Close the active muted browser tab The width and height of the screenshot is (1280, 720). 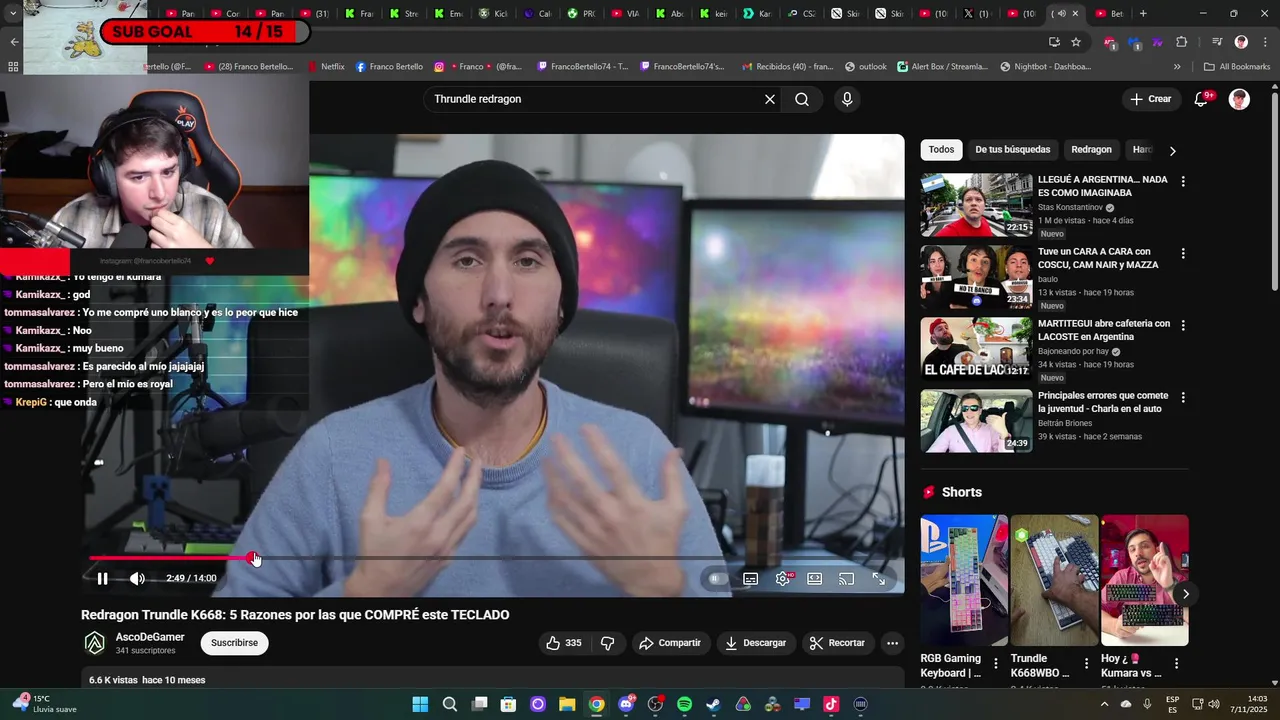click(x=1075, y=14)
